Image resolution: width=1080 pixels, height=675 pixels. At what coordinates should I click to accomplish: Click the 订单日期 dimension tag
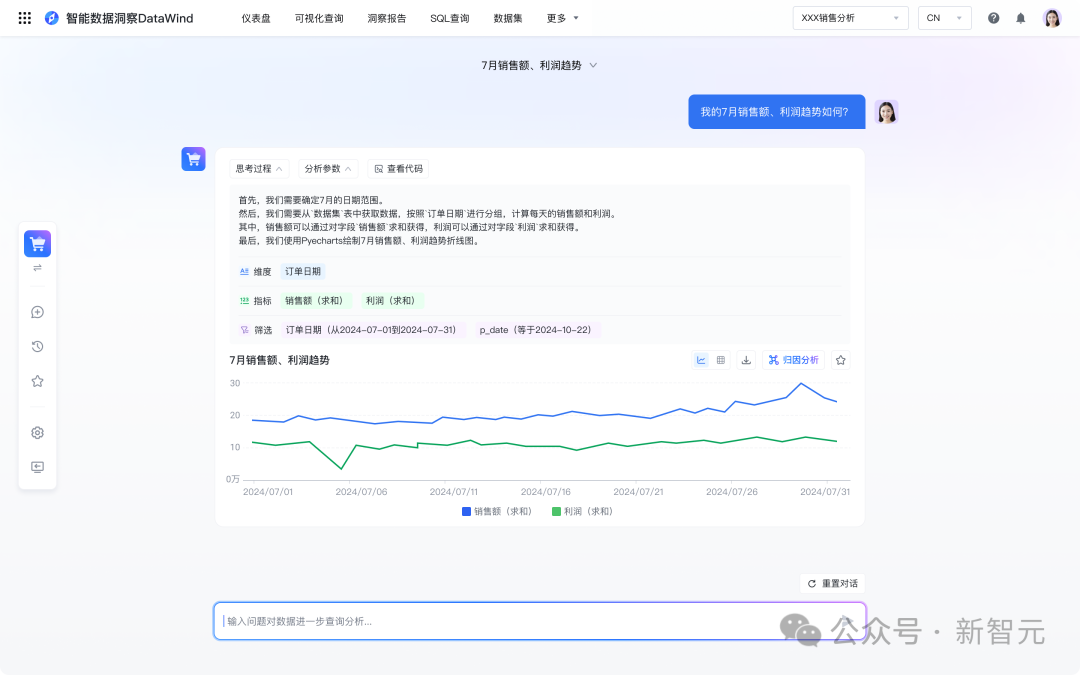pos(303,271)
